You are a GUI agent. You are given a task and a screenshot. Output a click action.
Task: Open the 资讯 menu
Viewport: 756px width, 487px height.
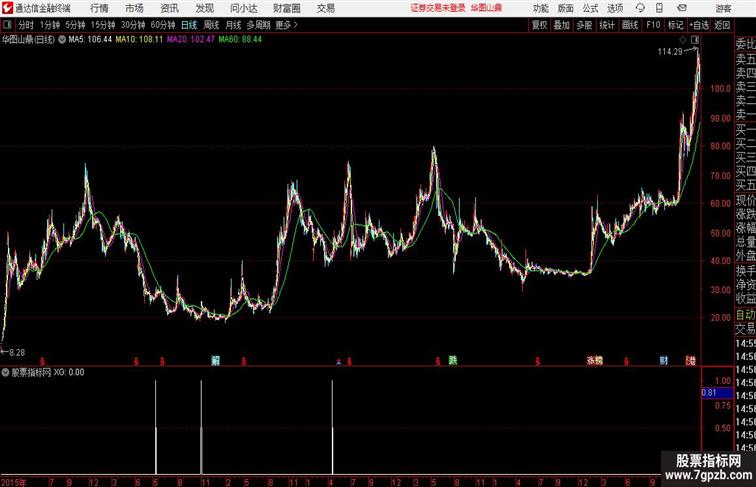pyautogui.click(x=169, y=8)
